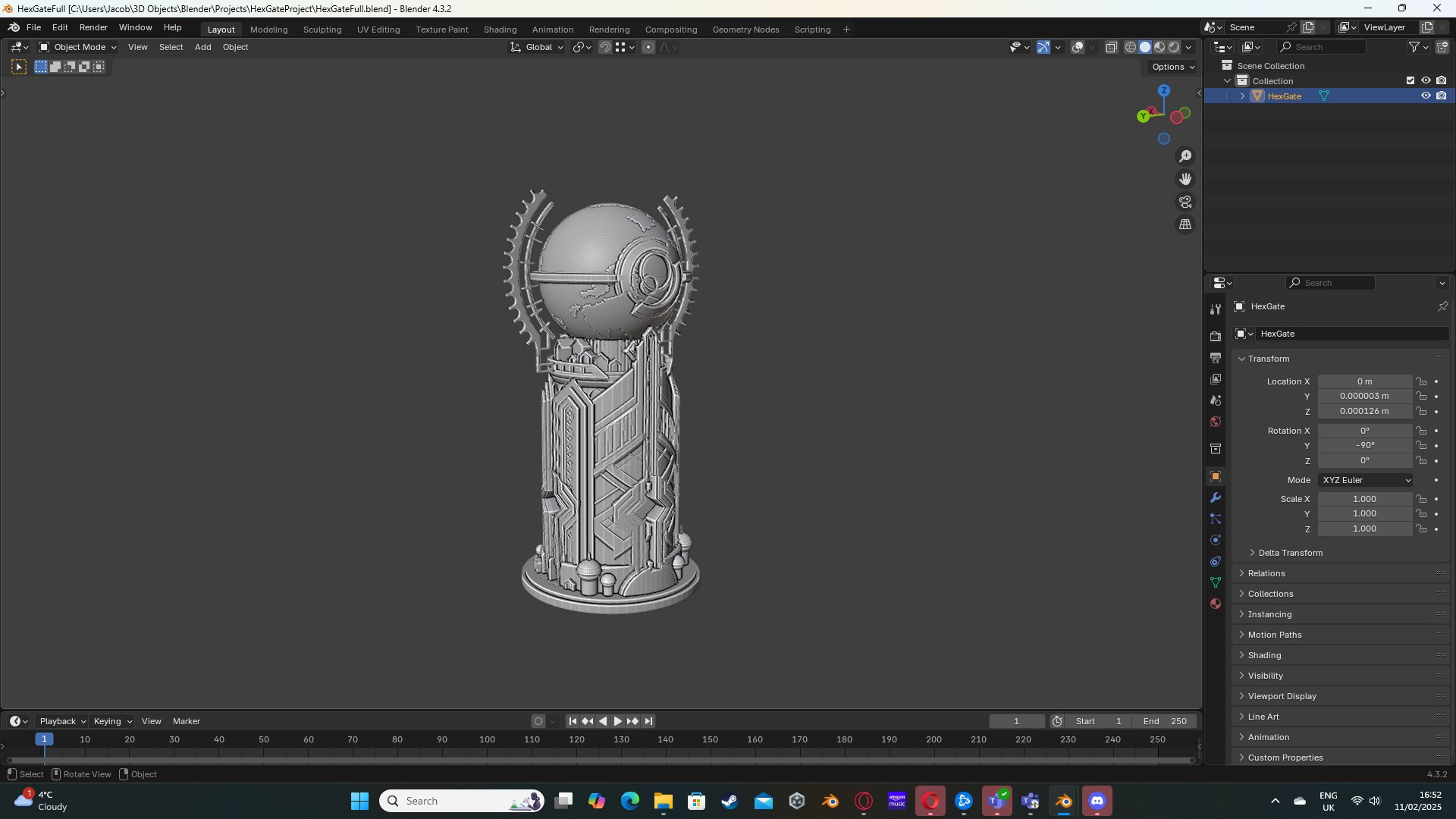Click the pan hand viewport gizmo
Image resolution: width=1456 pixels, height=819 pixels.
click(x=1185, y=179)
